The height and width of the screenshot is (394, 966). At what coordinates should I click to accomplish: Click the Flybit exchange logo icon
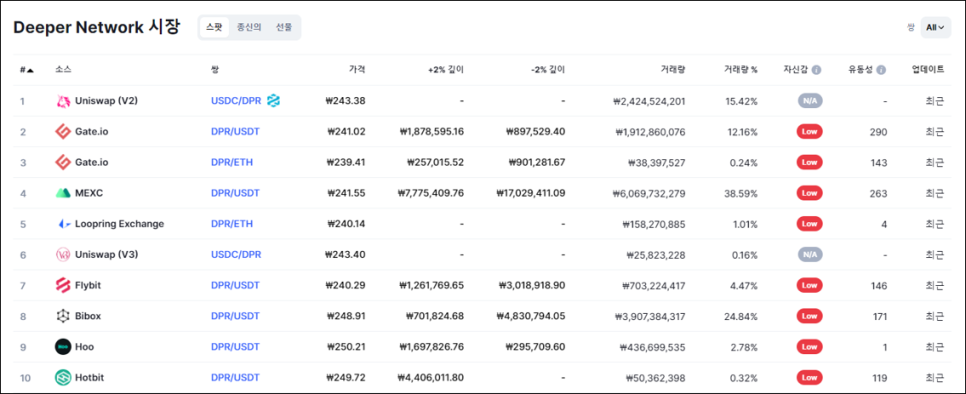coord(63,286)
